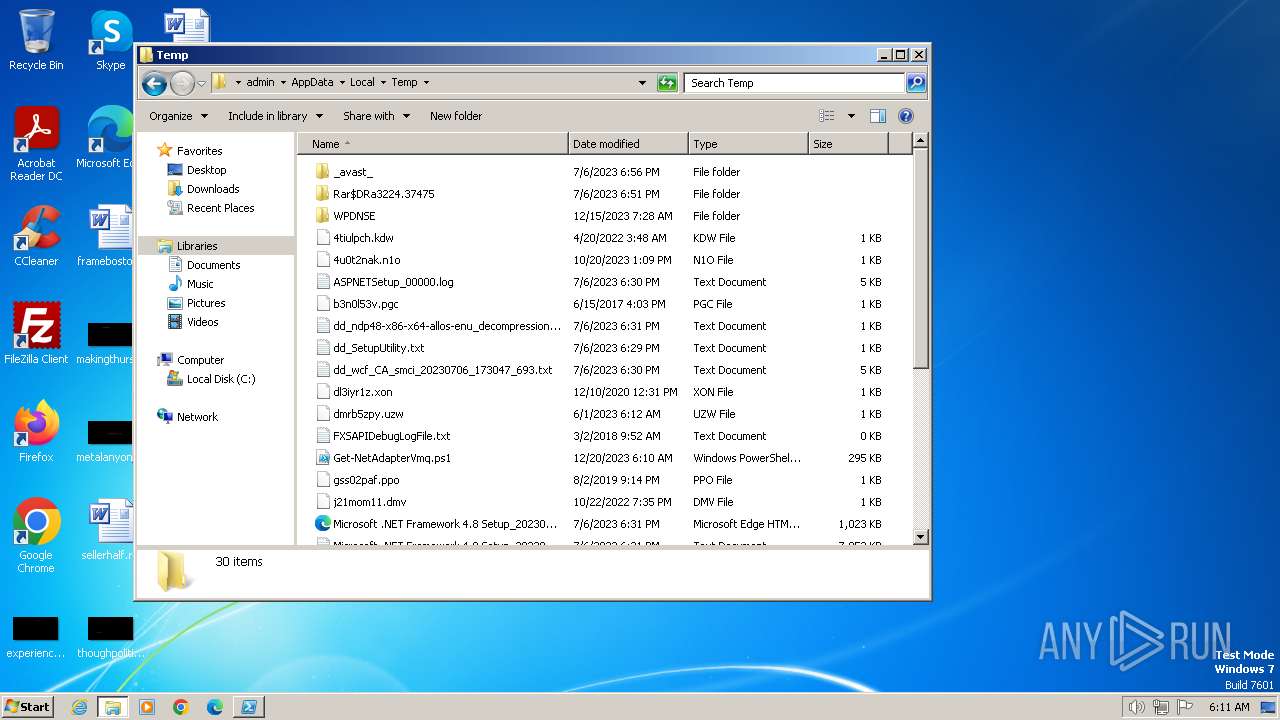
Task: Expand the Temp breadcrumb arrow
Action: coord(426,83)
